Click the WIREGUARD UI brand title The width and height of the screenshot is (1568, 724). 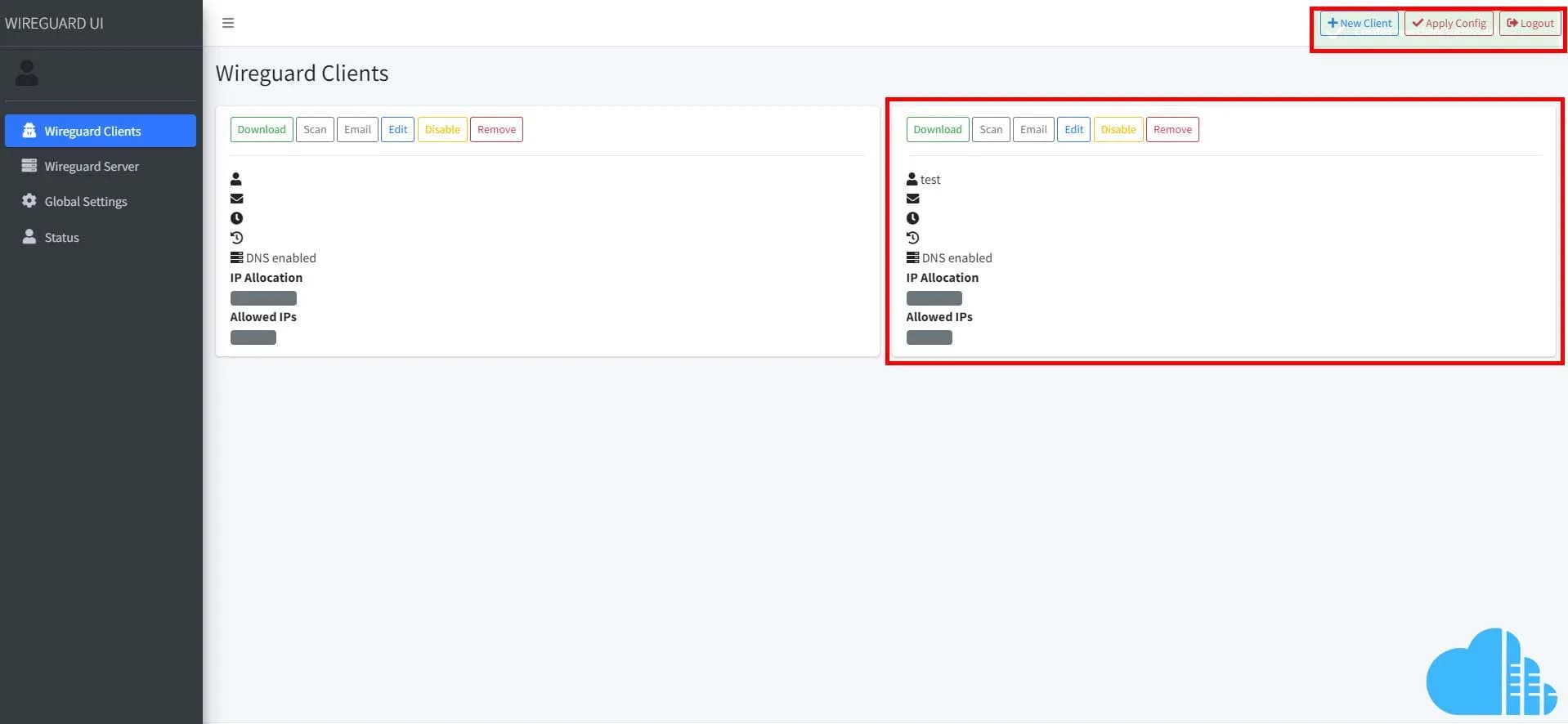point(54,23)
